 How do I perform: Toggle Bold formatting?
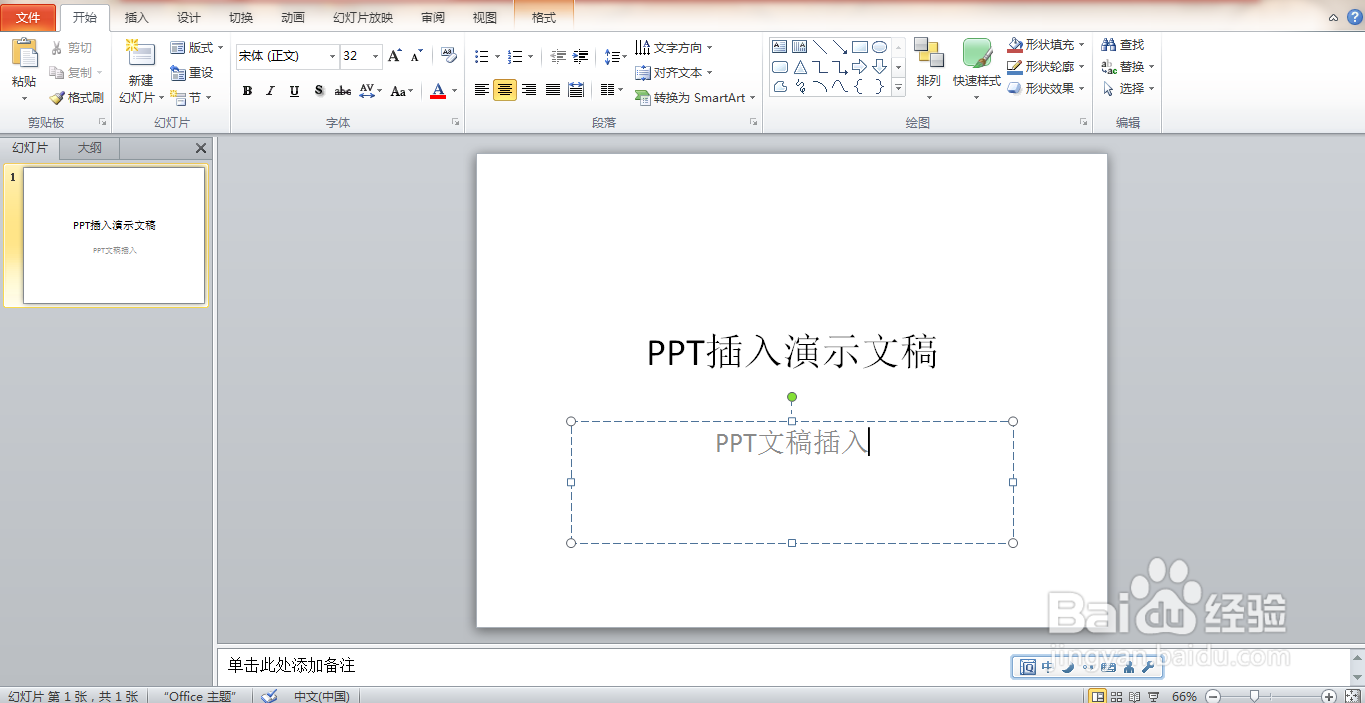[247, 91]
